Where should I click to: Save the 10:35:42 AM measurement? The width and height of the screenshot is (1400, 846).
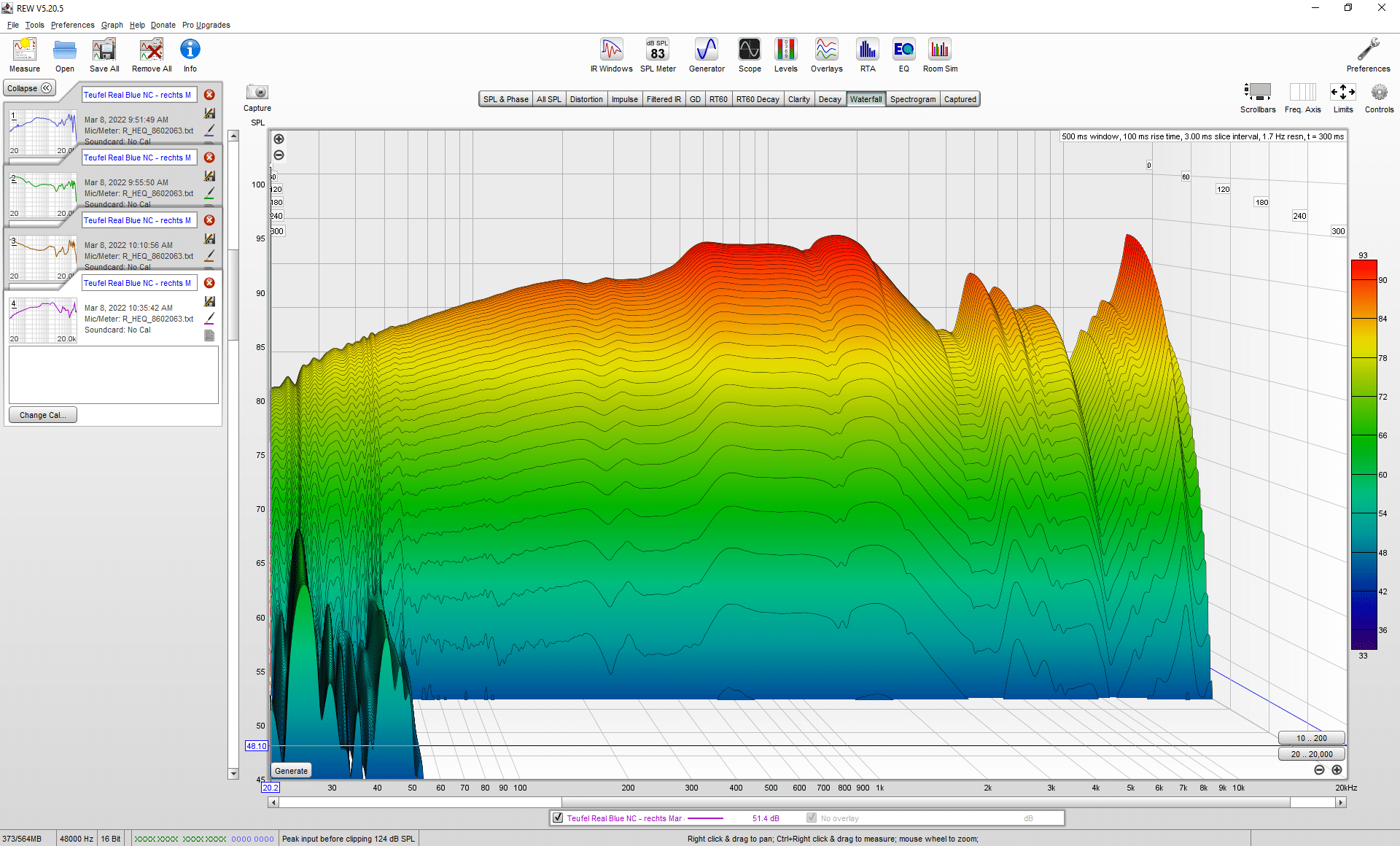pos(209,301)
